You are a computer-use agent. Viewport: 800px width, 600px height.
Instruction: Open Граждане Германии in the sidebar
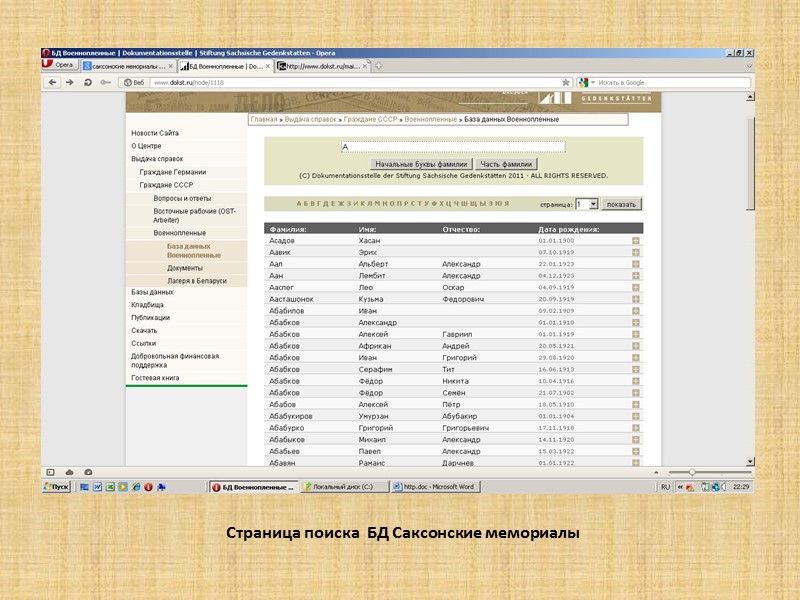point(172,172)
